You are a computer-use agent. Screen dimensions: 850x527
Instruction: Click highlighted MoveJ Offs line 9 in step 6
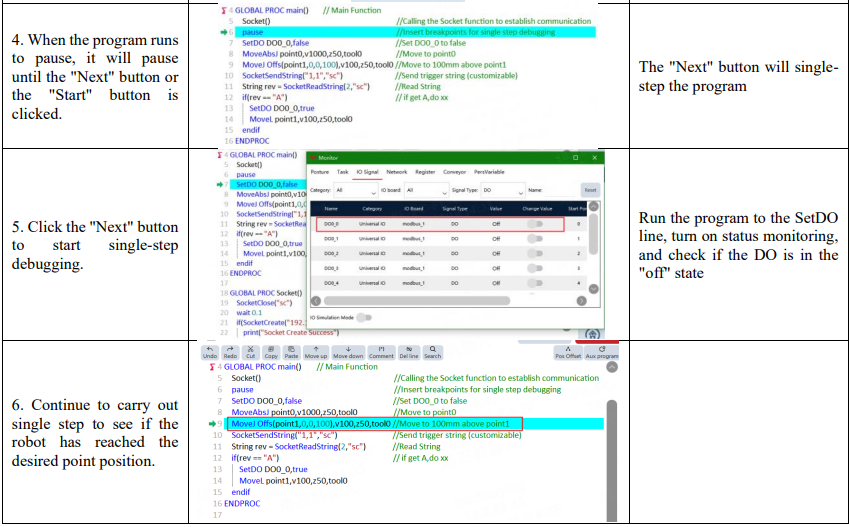(x=415, y=424)
